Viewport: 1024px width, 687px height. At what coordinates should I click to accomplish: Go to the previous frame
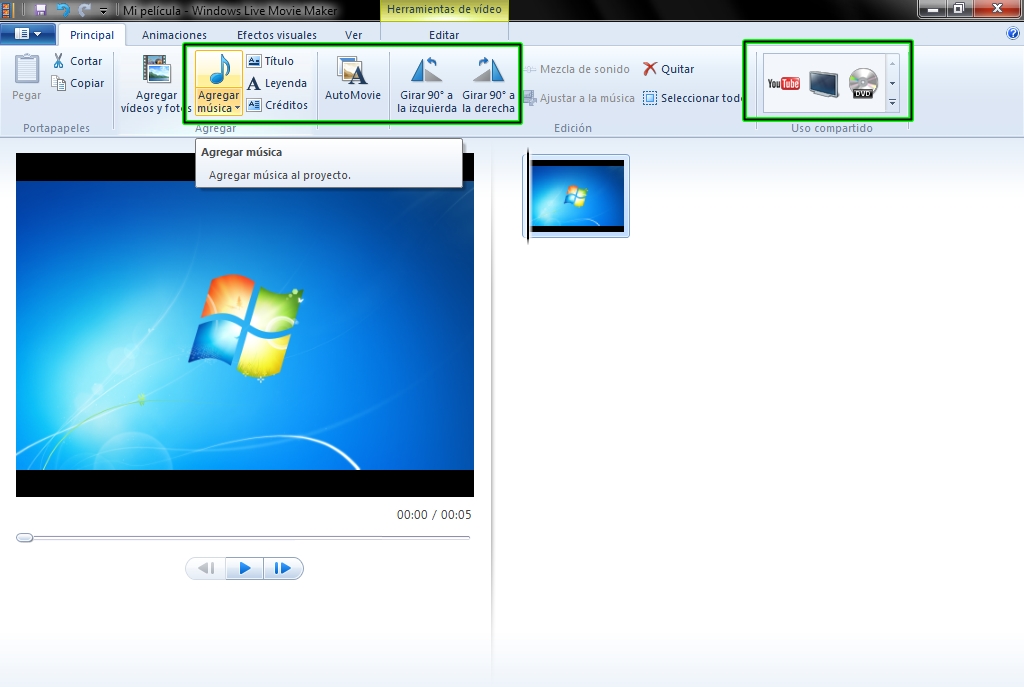(x=206, y=568)
